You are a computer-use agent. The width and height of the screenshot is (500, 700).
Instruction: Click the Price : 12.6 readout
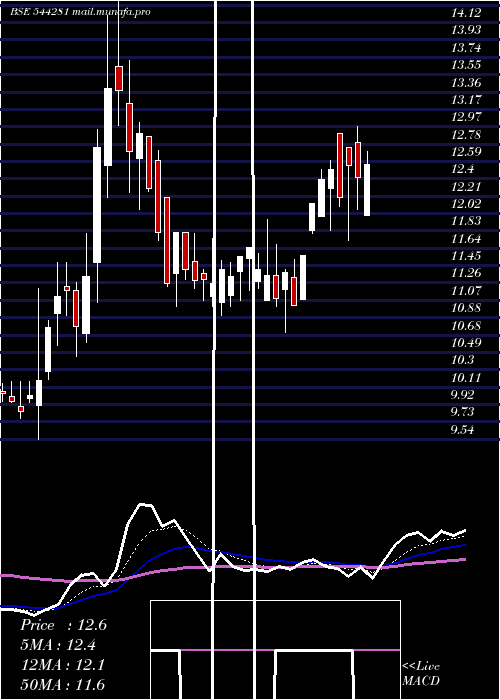[63, 625]
